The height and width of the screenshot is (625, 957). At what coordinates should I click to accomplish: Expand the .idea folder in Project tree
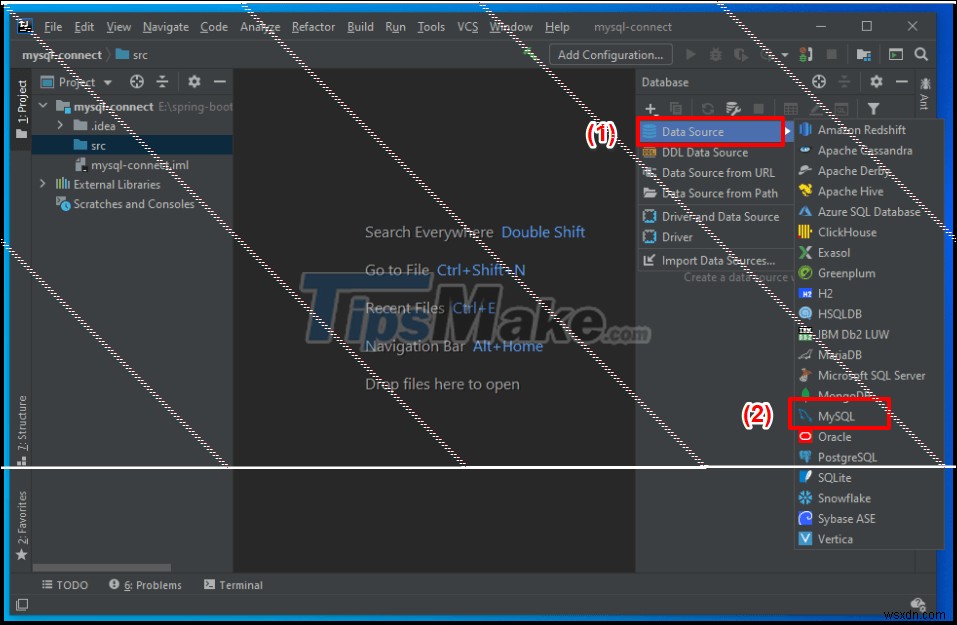coord(61,125)
